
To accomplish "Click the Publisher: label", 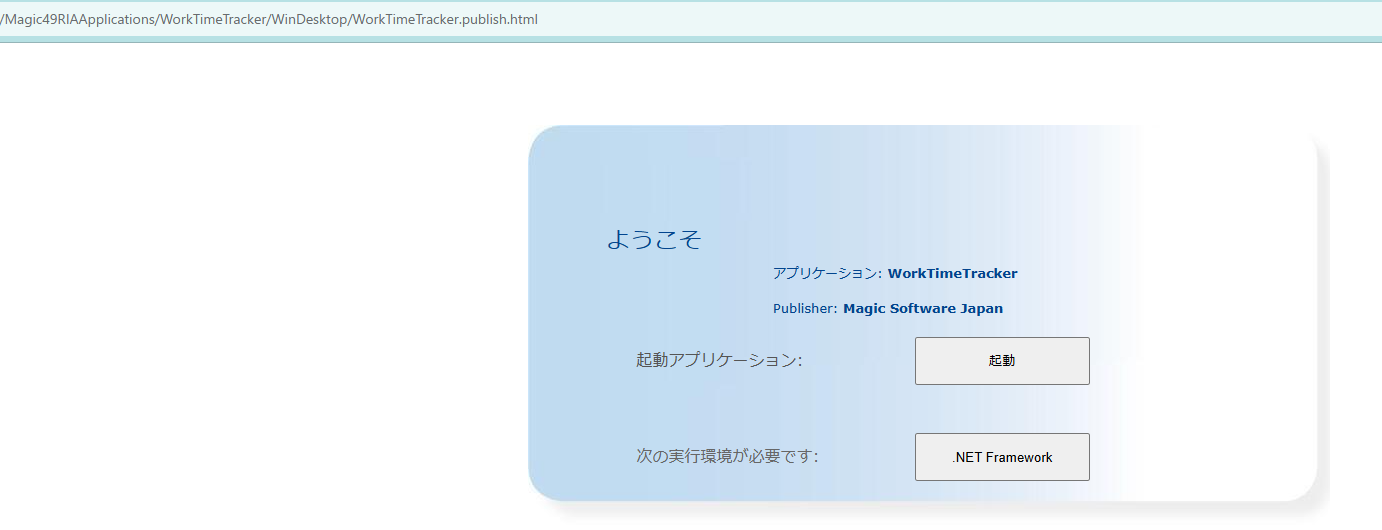I will pyautogui.click(x=804, y=309).
